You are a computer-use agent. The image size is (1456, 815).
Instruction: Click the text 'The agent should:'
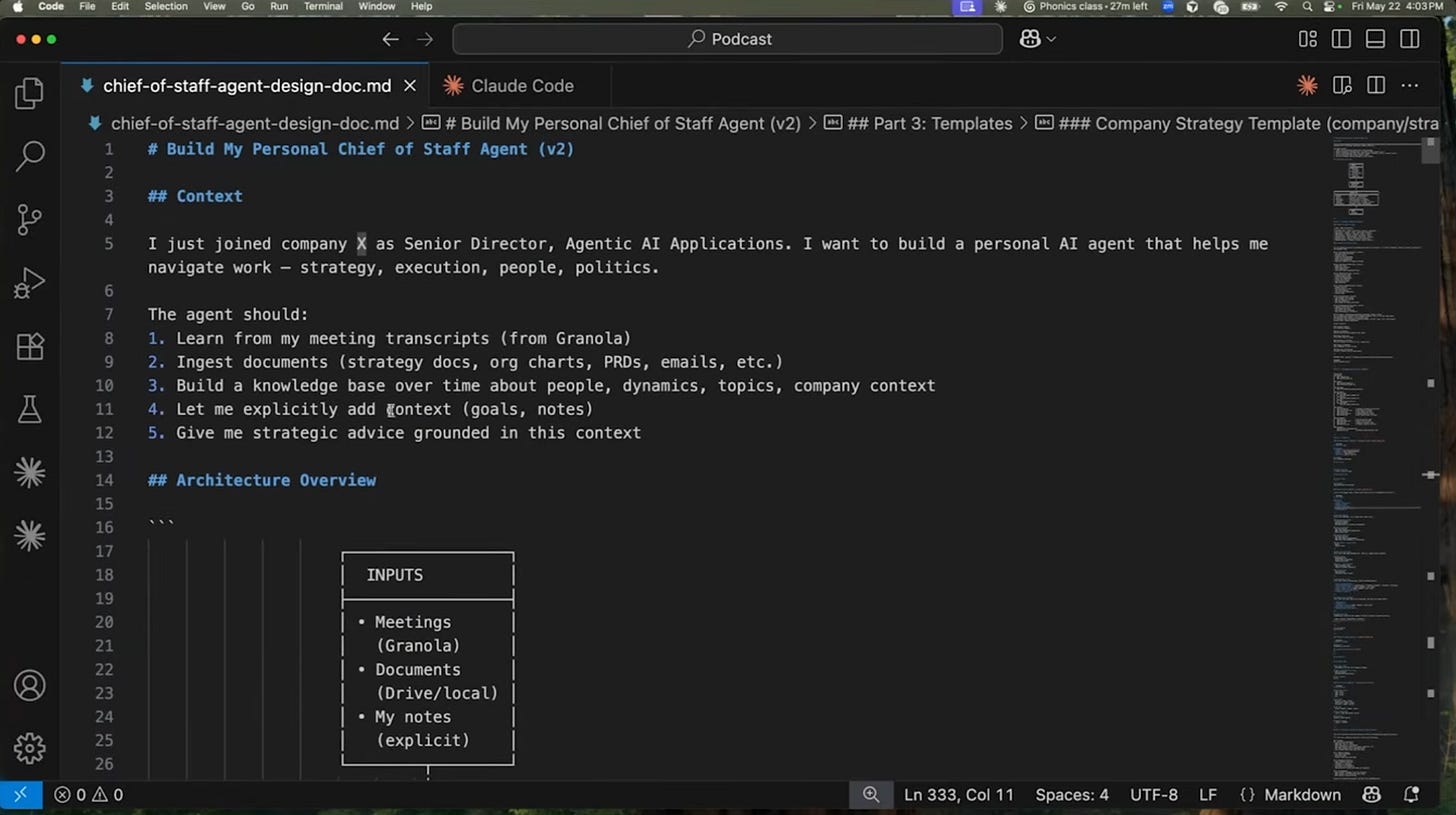pyautogui.click(x=228, y=315)
